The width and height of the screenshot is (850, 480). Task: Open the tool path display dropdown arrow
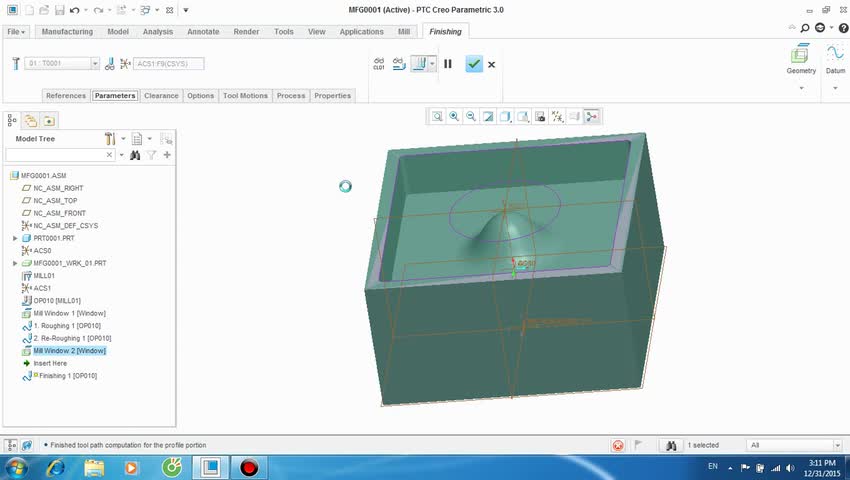[x=432, y=64]
